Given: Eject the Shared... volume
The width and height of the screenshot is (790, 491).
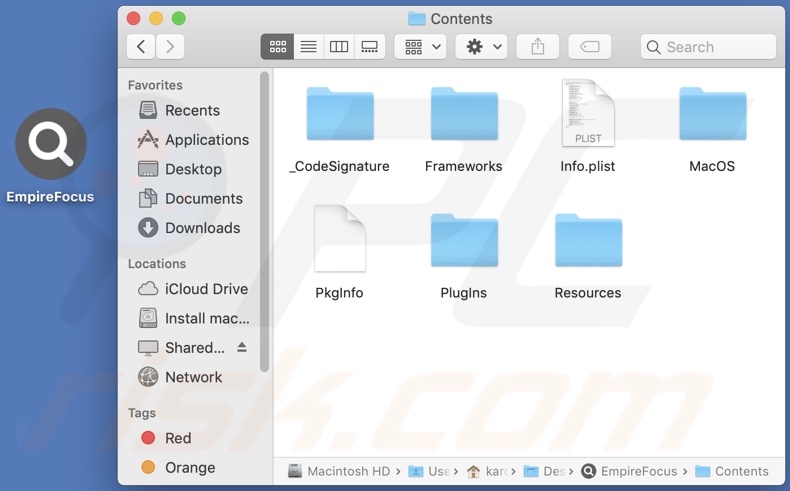Looking at the screenshot, I should coord(242,347).
